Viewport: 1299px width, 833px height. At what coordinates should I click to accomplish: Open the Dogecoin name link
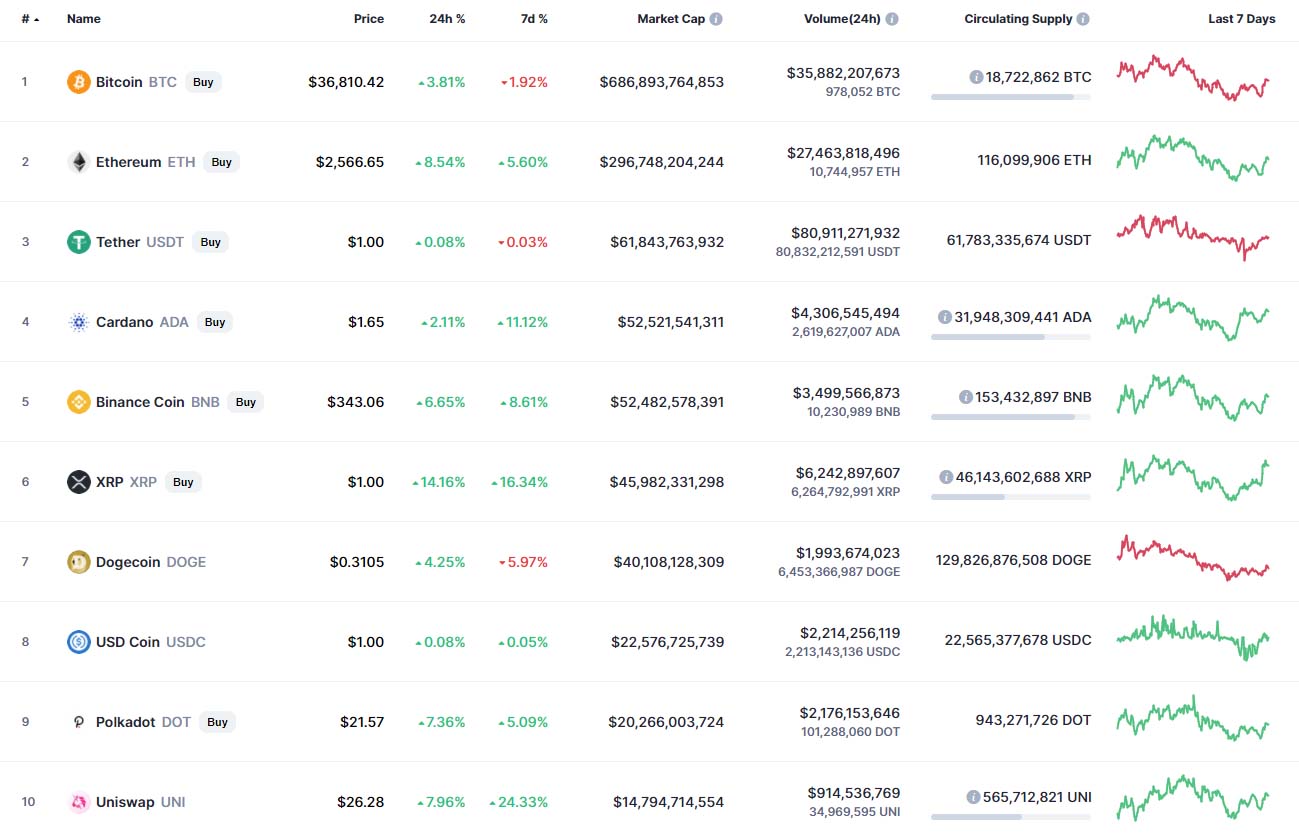point(128,562)
